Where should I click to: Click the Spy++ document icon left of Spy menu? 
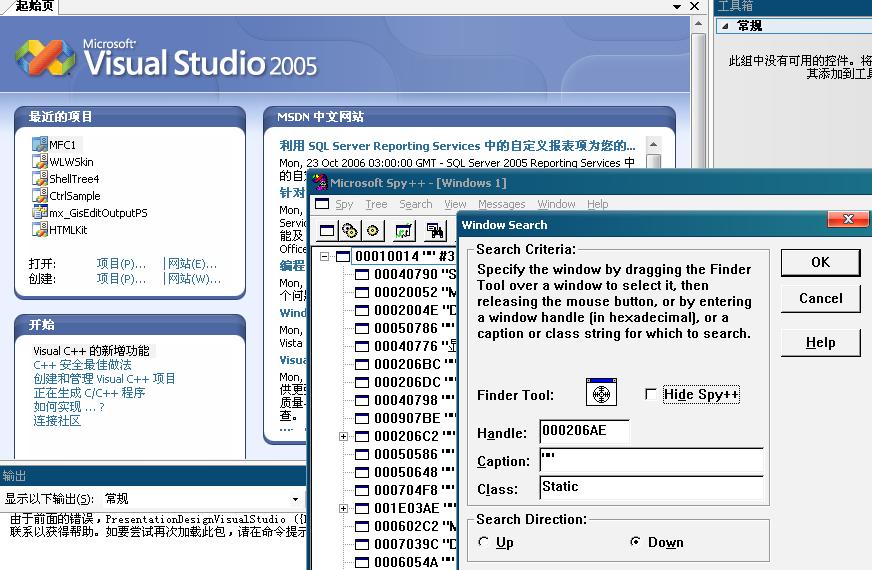pyautogui.click(x=321, y=204)
